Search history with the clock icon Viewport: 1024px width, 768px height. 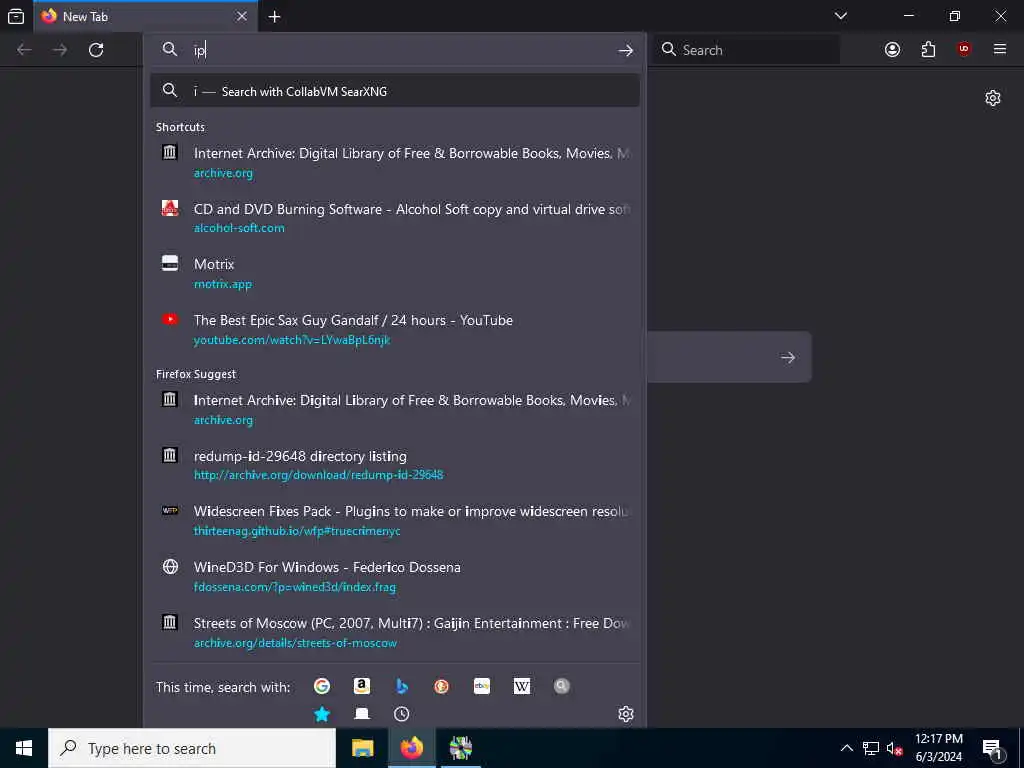click(x=402, y=714)
